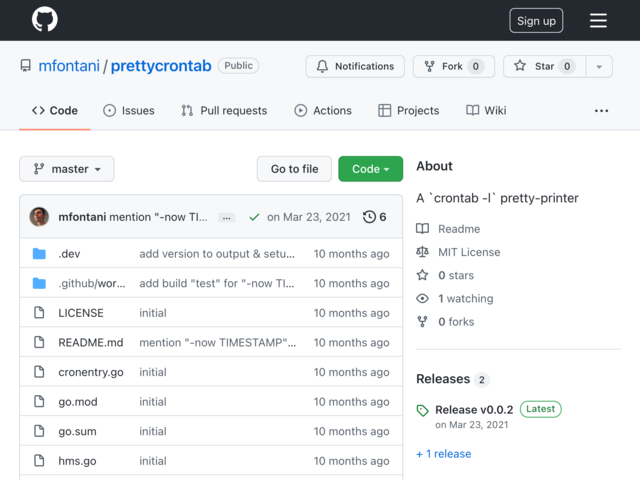Click the Notifications bell button
Image resolution: width=640 pixels, height=480 pixels.
point(355,66)
